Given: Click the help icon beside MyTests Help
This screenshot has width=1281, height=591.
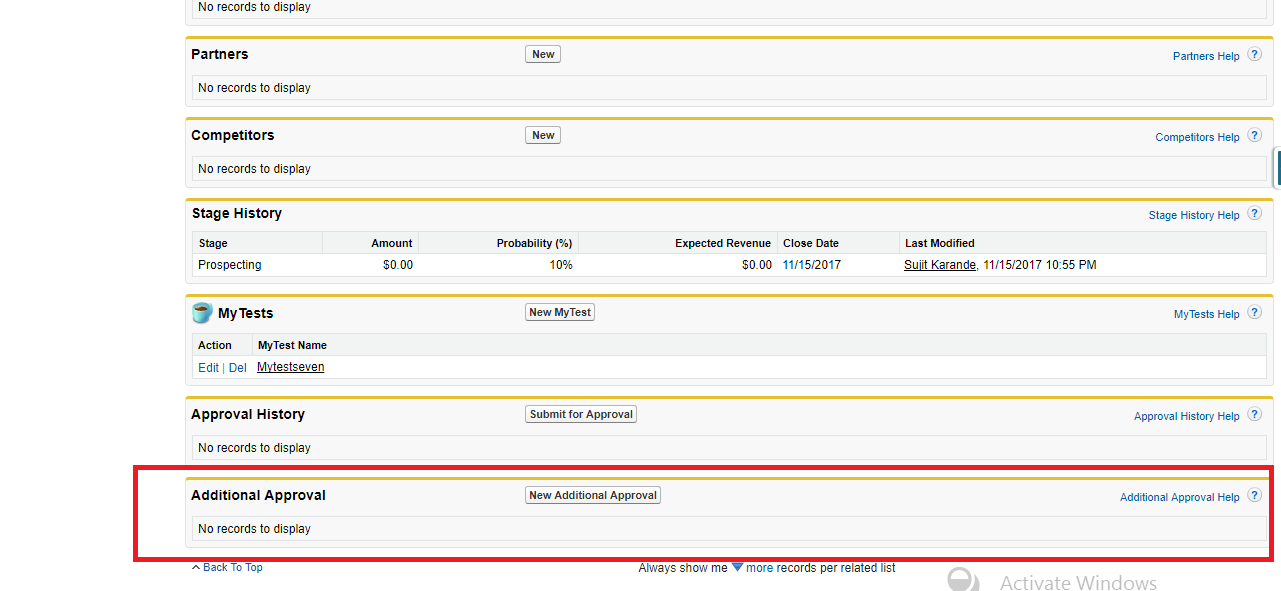Looking at the screenshot, I should (x=1254, y=313).
